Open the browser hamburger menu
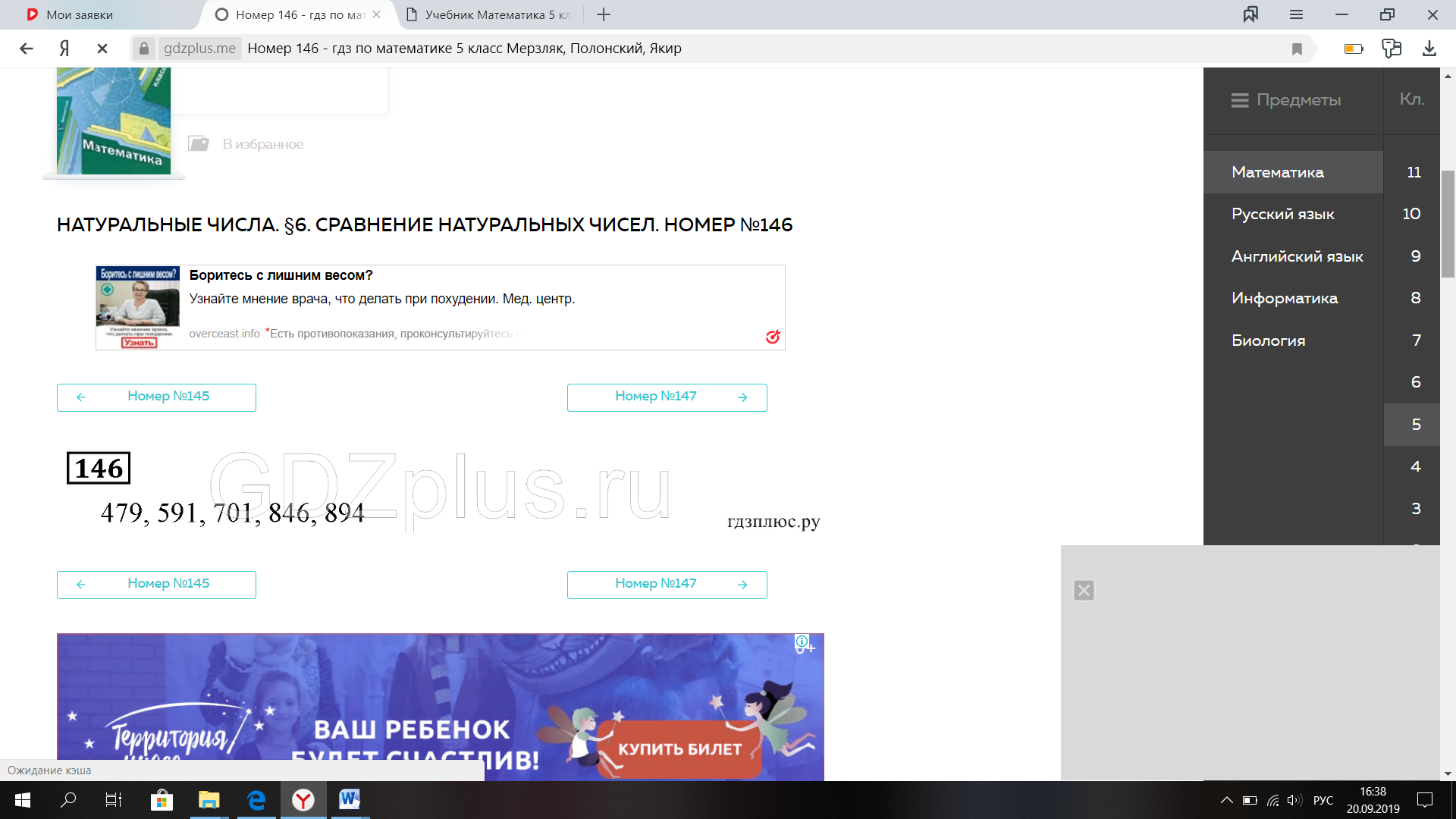Image resolution: width=1456 pixels, height=819 pixels. click(1296, 14)
